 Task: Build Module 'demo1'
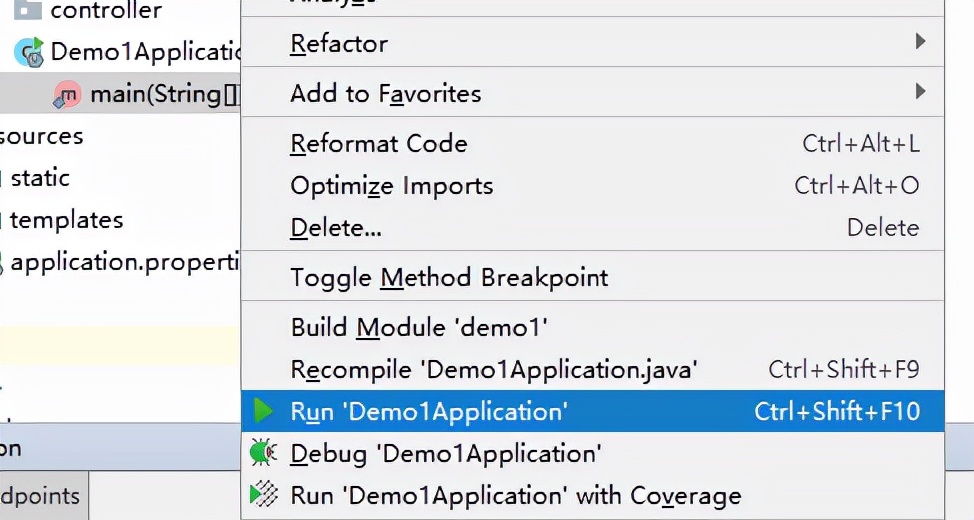click(x=419, y=327)
